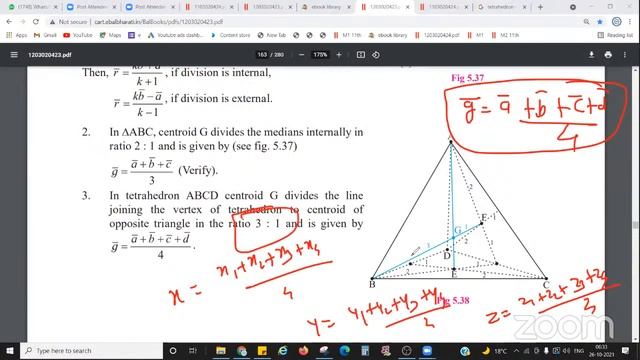Open File Explorer from the taskbar

click(x=221, y=351)
